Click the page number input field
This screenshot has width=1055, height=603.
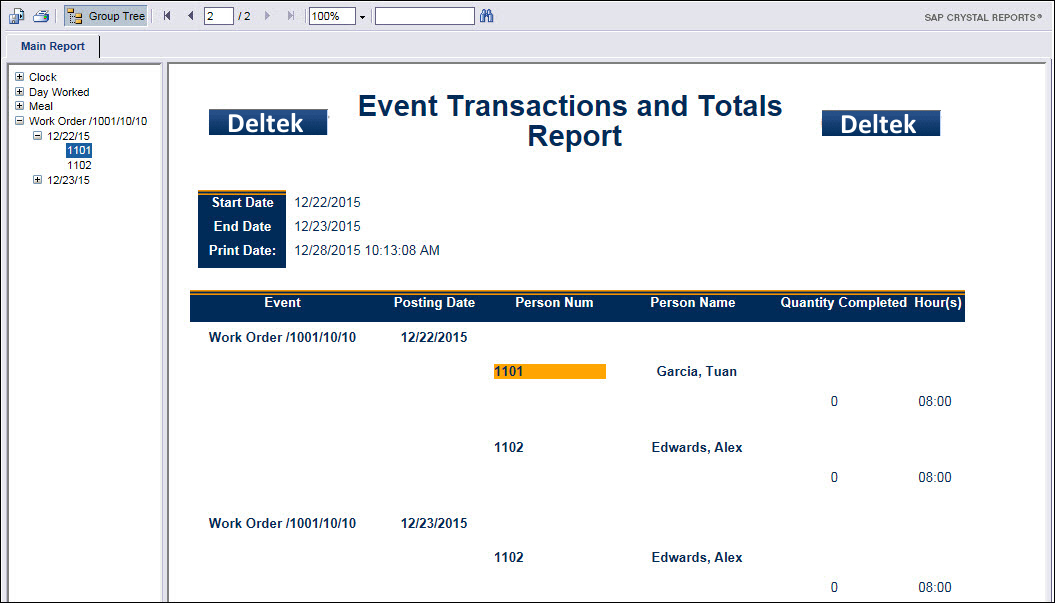click(218, 16)
